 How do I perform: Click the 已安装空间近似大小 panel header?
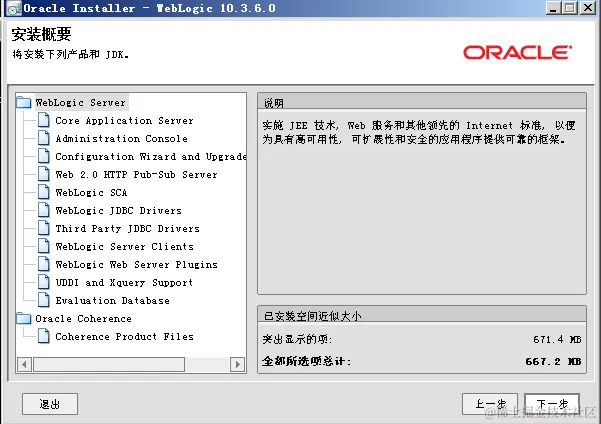click(x=422, y=315)
